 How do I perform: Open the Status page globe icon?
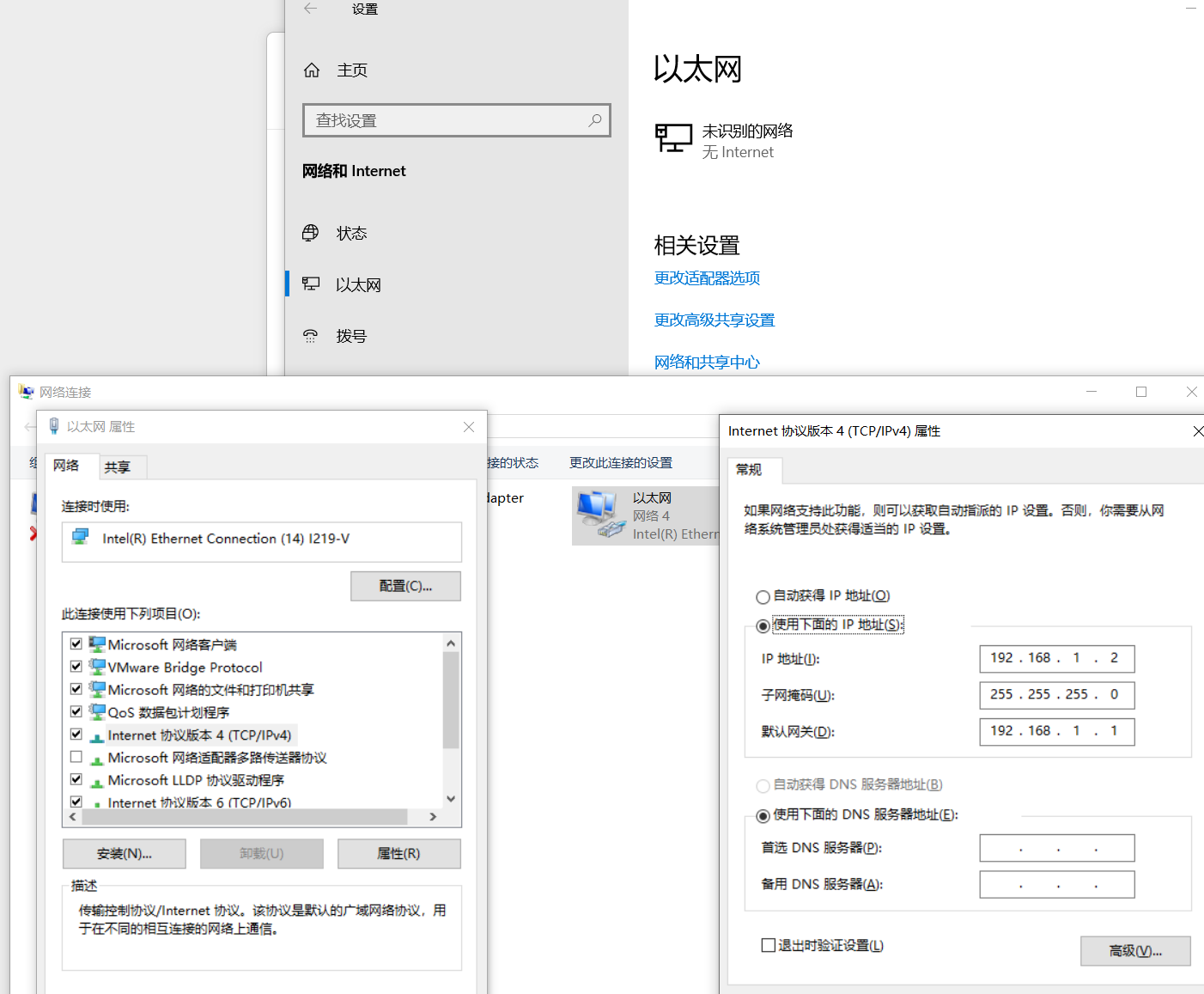pyautogui.click(x=311, y=233)
